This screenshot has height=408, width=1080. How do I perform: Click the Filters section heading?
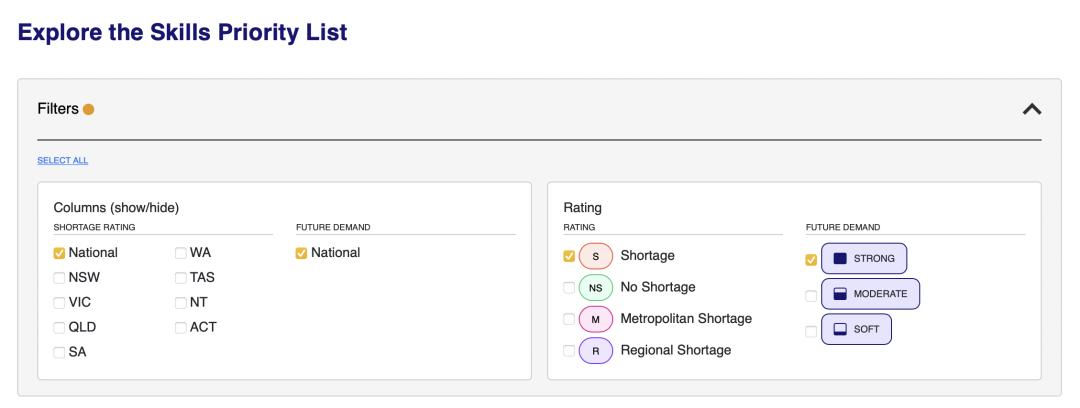pyautogui.click(x=57, y=109)
